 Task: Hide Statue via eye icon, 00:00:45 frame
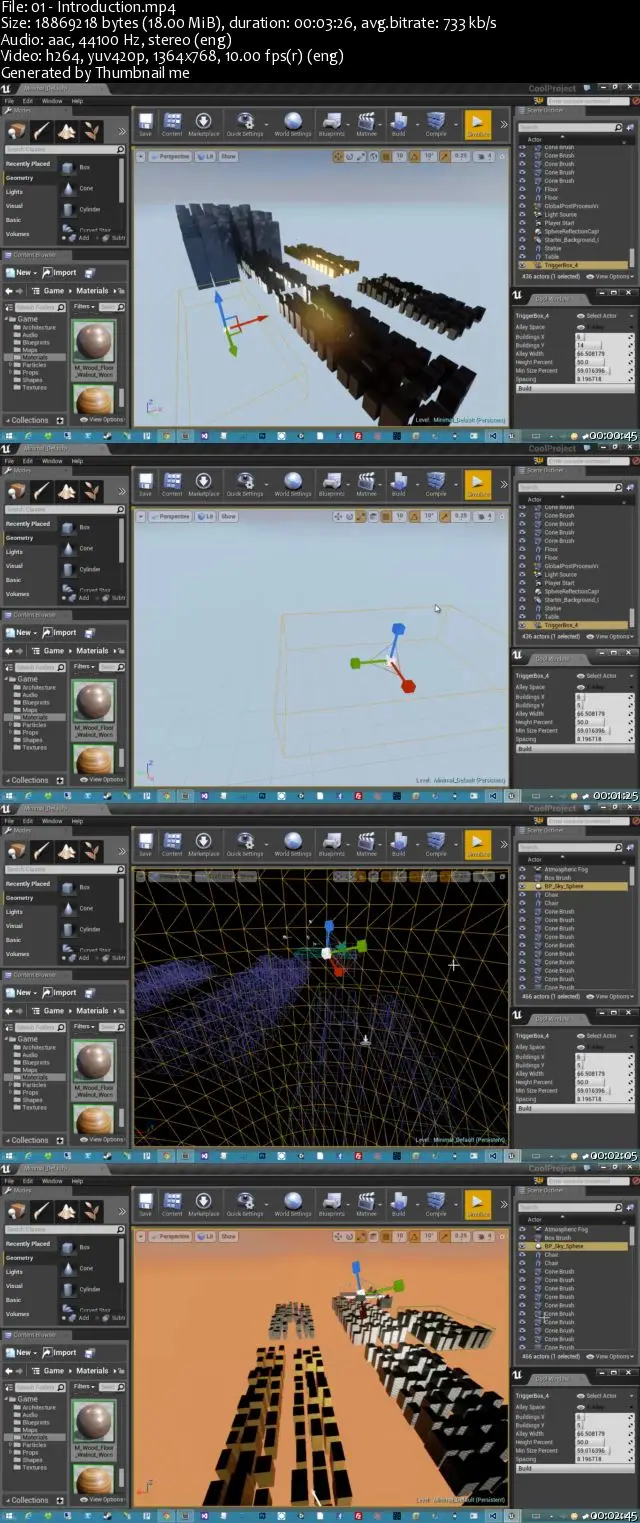[x=522, y=248]
